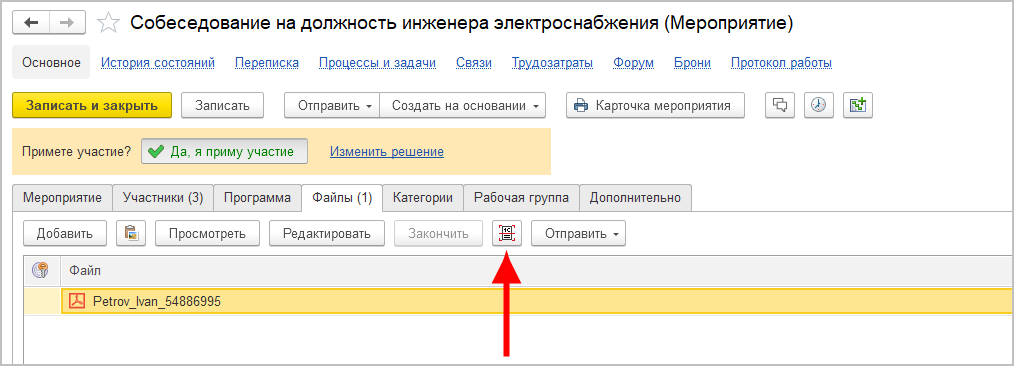Image resolution: width=1014 pixels, height=366 pixels.
Task: Click the green spreadsheet plus icon
Action: 858,105
